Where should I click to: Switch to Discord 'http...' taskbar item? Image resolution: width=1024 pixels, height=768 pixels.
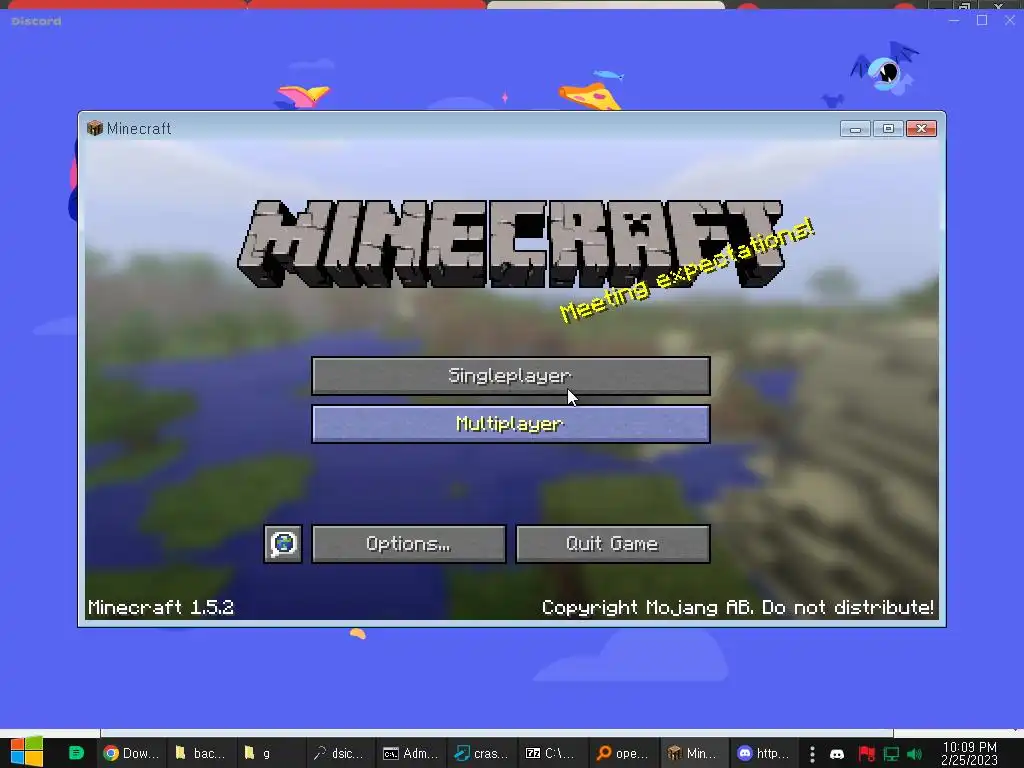click(763, 753)
